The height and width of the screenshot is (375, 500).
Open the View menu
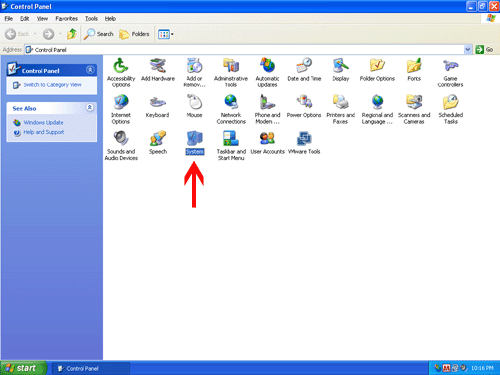point(42,19)
